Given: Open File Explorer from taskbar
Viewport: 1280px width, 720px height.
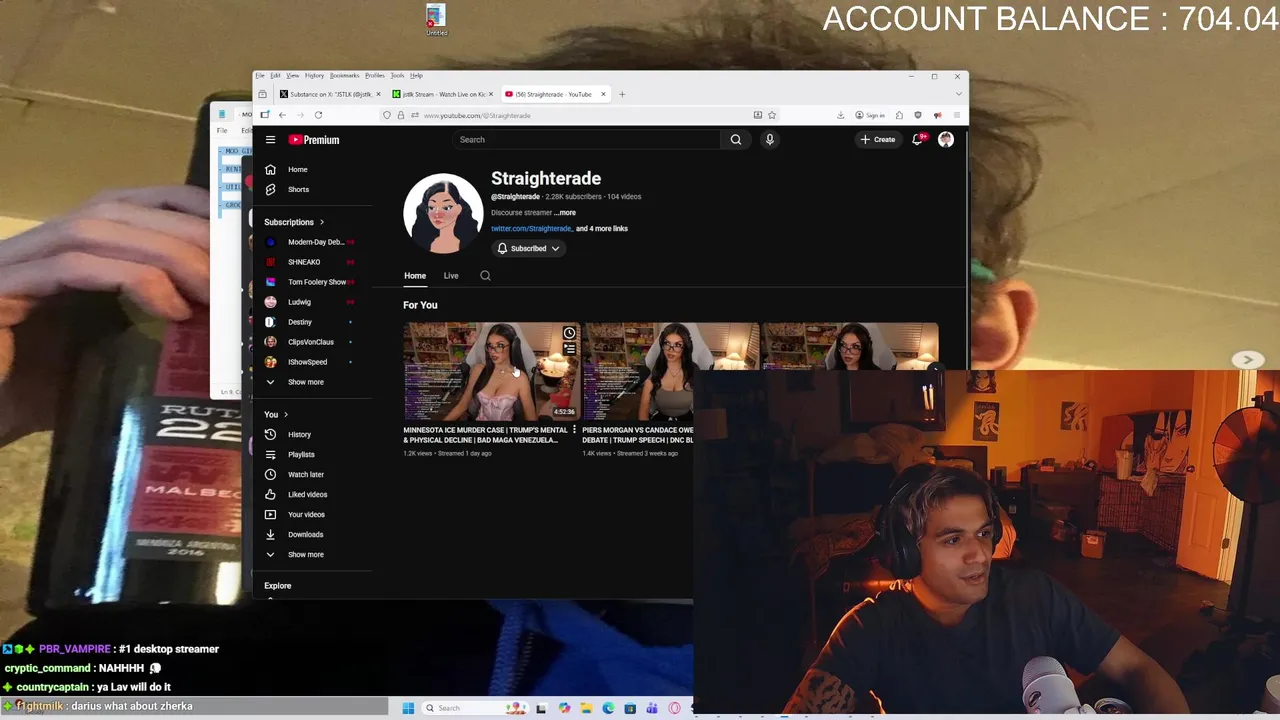Looking at the screenshot, I should click(x=586, y=708).
